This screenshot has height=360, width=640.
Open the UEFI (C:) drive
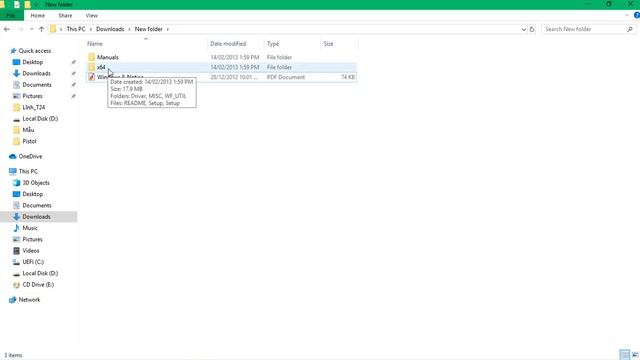[x=33, y=262]
